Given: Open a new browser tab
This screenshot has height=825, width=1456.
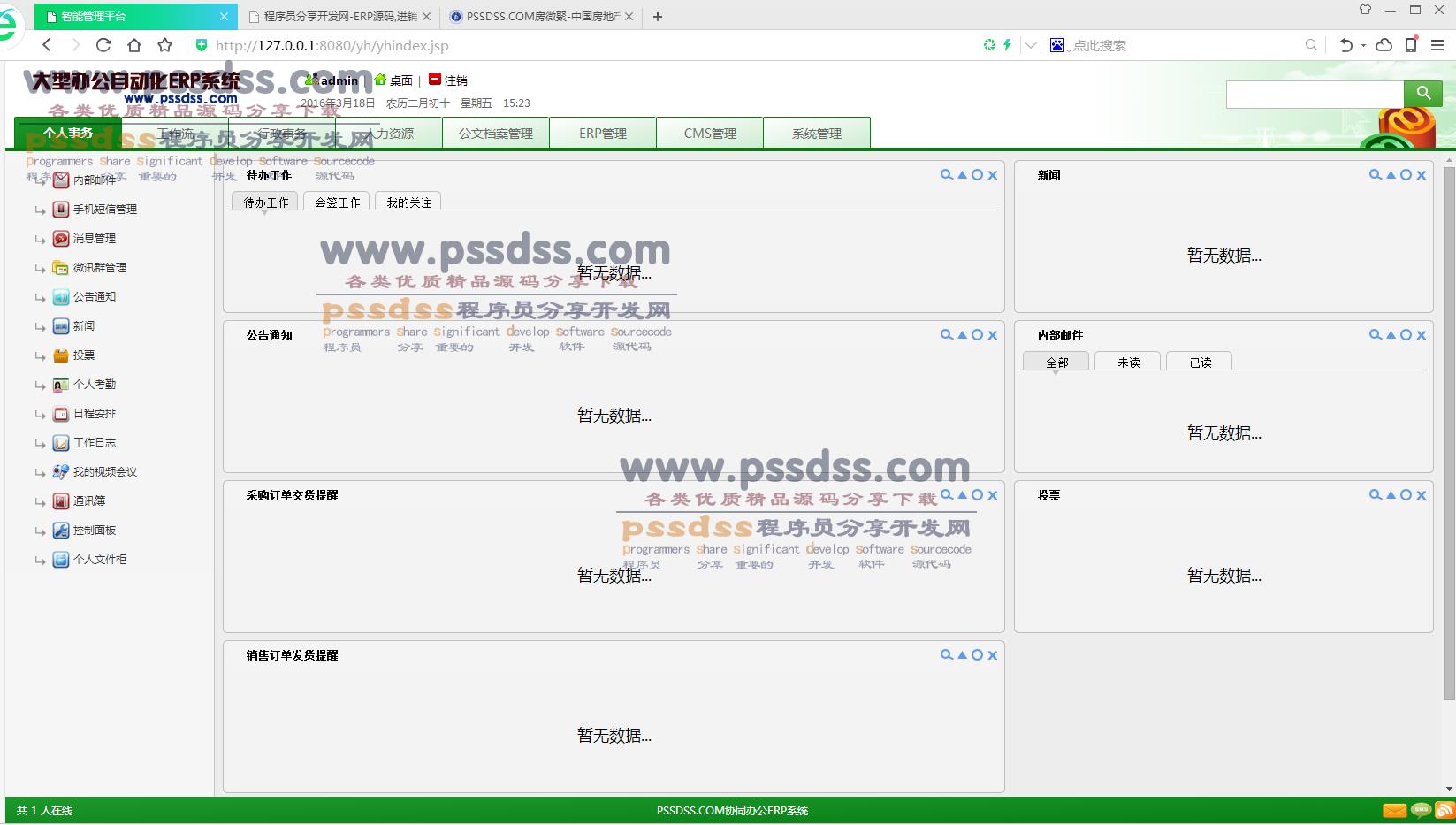Looking at the screenshot, I should [657, 16].
